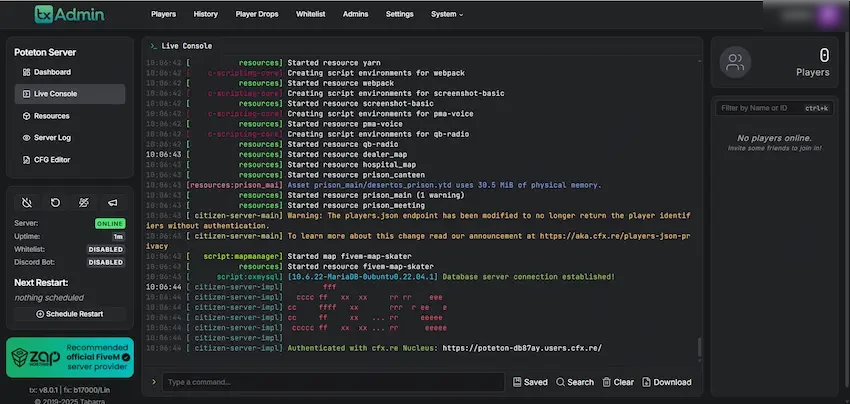Click the command prompt arrow icon
The image size is (850, 404).
tap(153, 382)
